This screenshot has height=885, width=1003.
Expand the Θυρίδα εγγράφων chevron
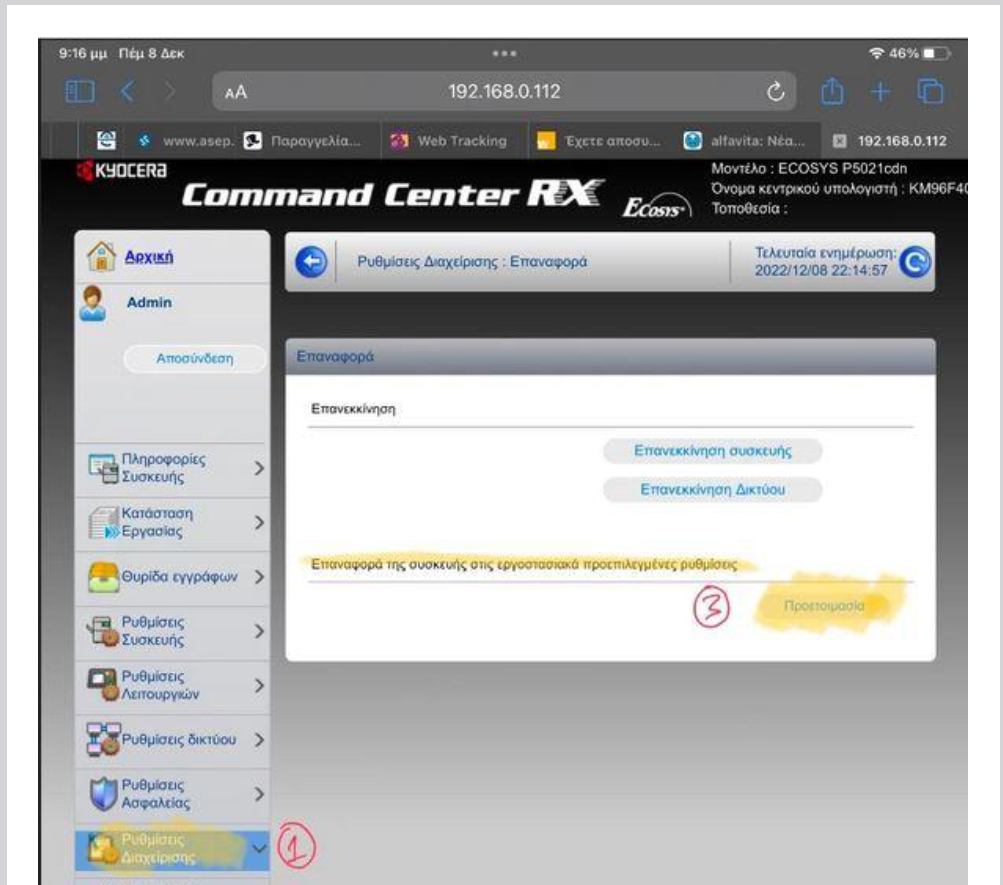258,577
